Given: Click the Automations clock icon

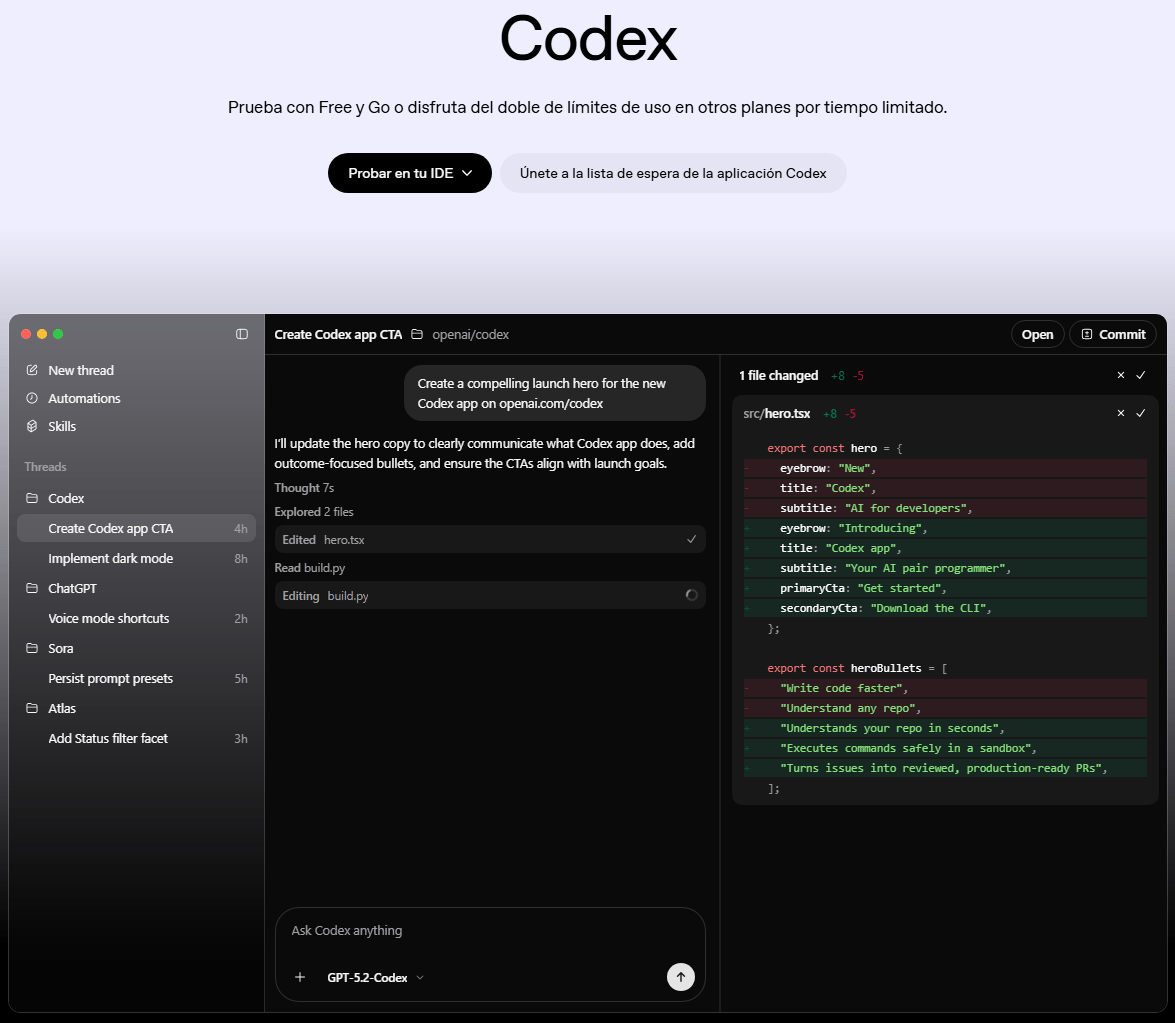Looking at the screenshot, I should [x=31, y=398].
